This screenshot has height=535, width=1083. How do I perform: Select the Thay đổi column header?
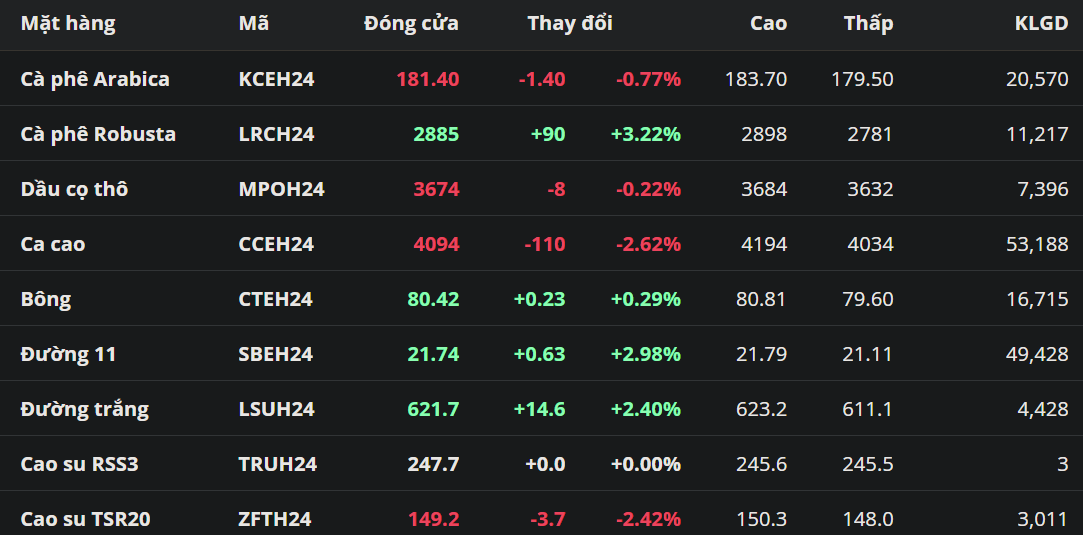click(570, 23)
